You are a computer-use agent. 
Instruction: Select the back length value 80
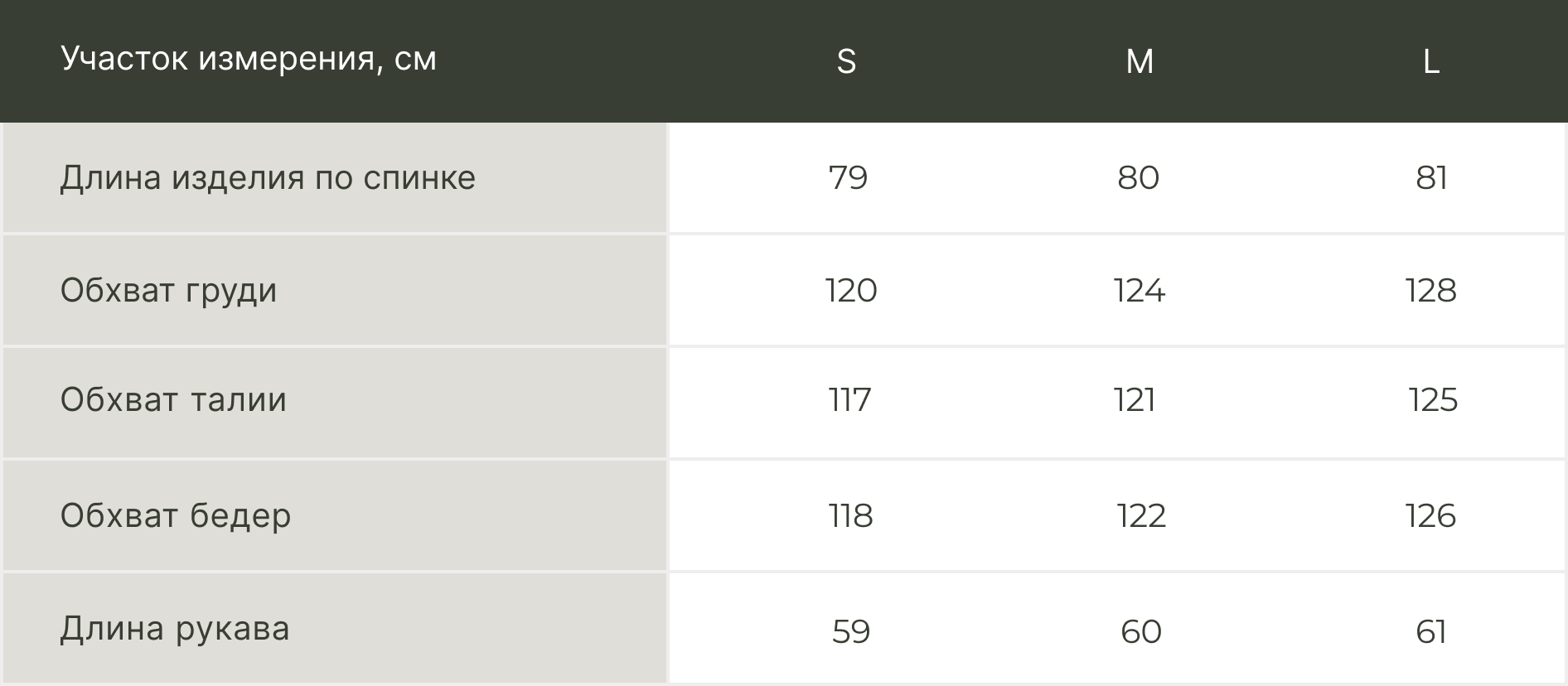pyautogui.click(x=1138, y=178)
